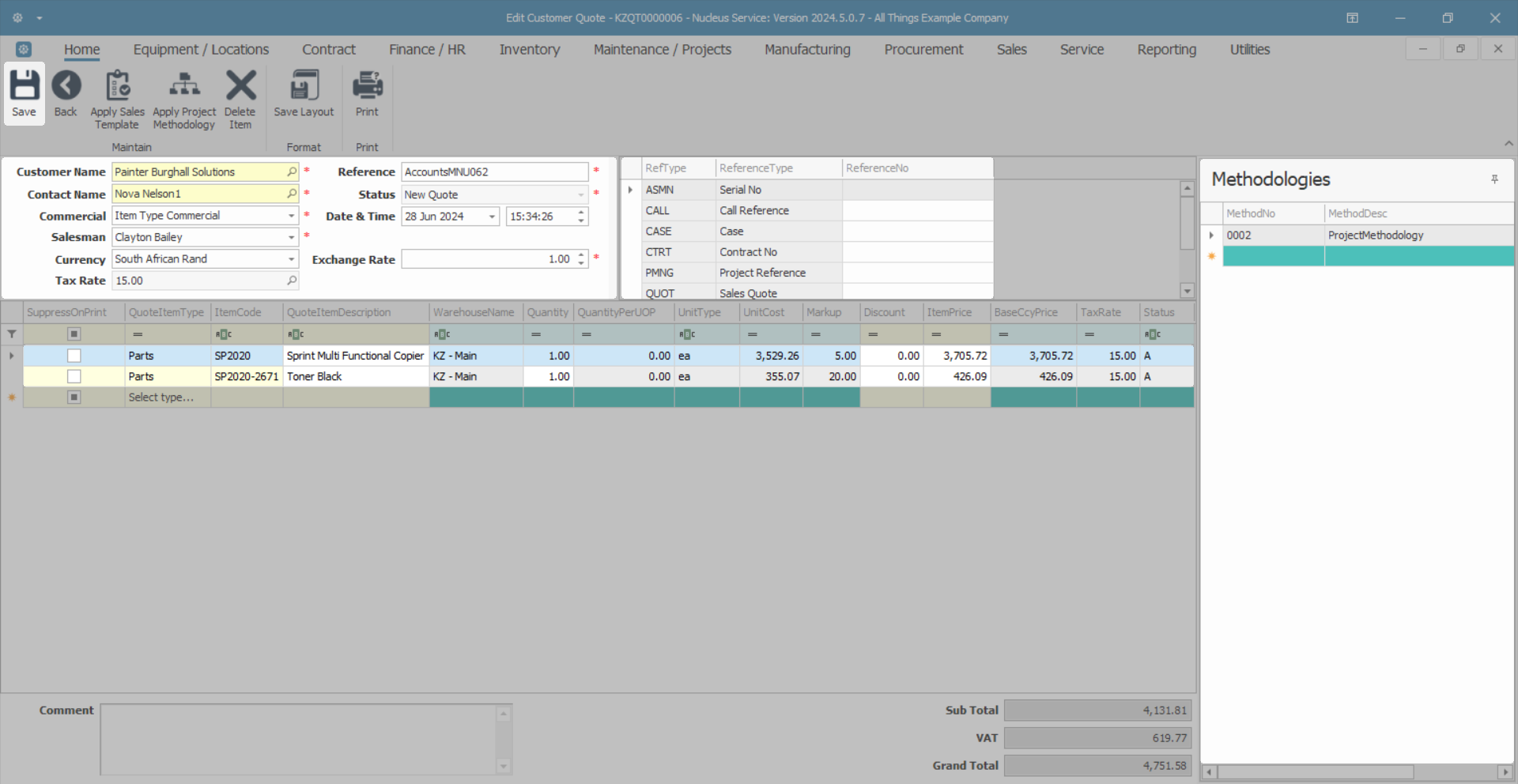Choose type in Select type... cell

coord(168,397)
